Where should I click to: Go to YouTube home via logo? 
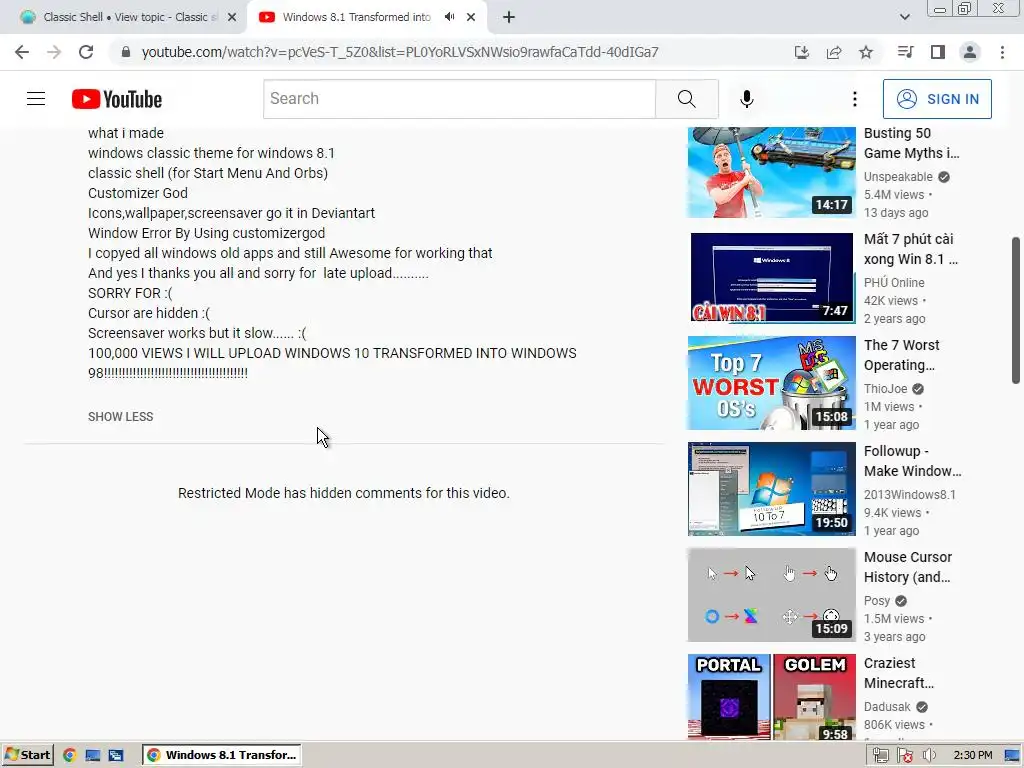(x=117, y=99)
